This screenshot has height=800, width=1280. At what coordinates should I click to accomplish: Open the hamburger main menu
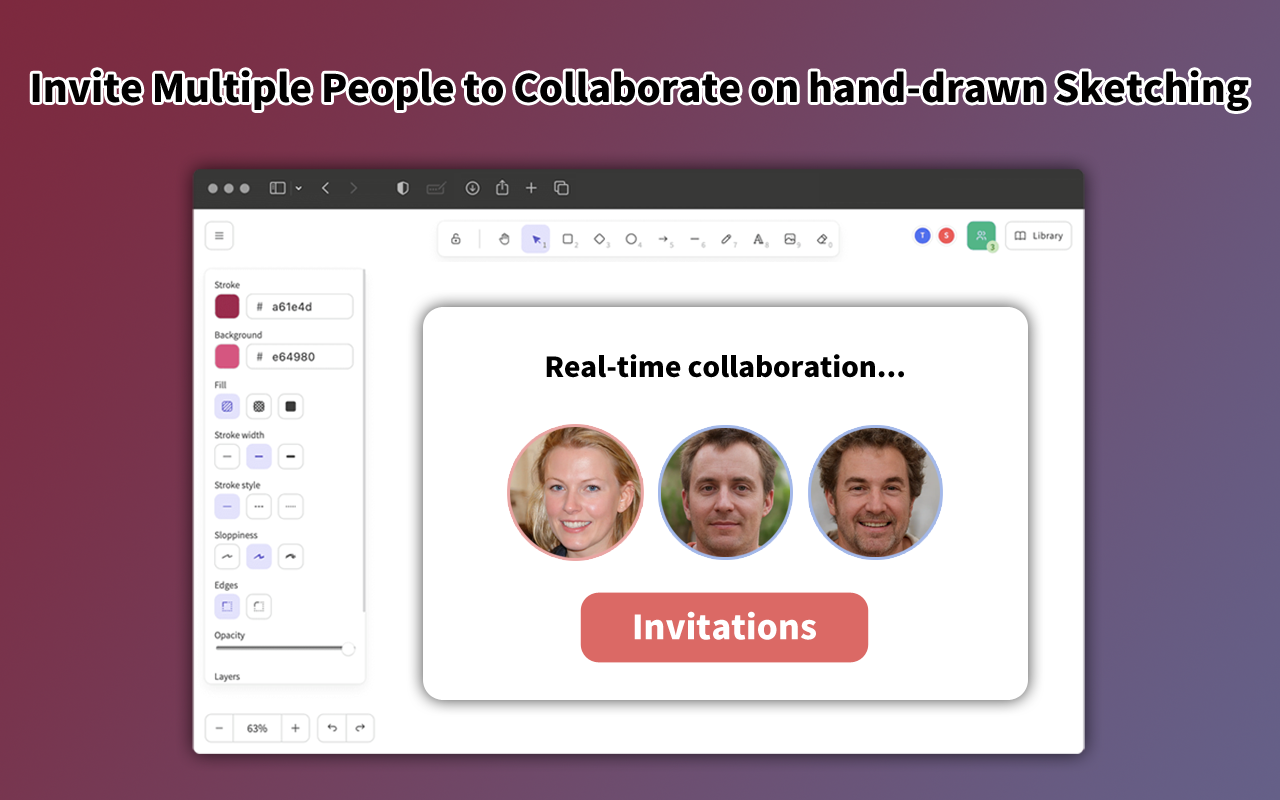pos(219,236)
